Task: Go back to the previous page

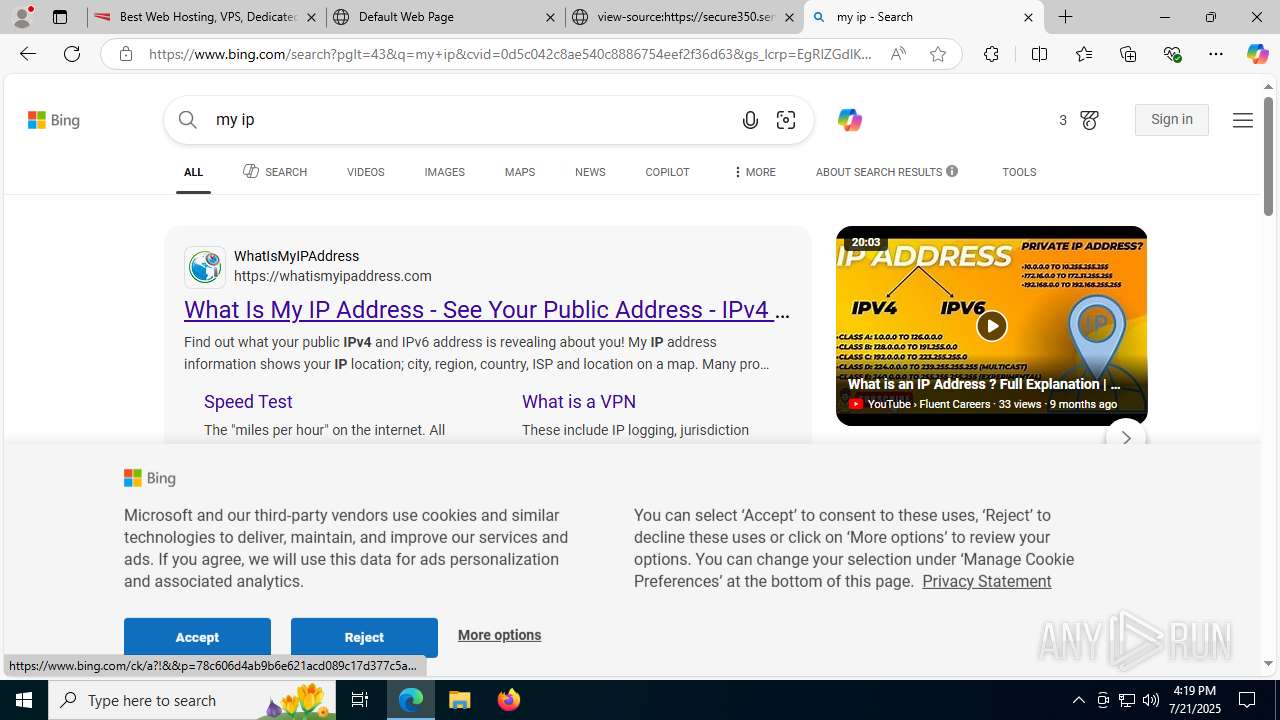Action: click(27, 54)
